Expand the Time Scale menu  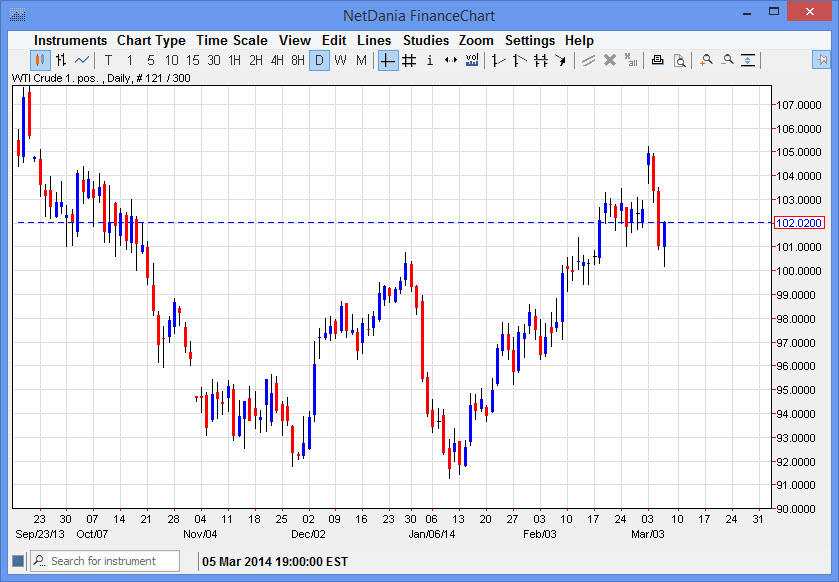click(x=231, y=40)
